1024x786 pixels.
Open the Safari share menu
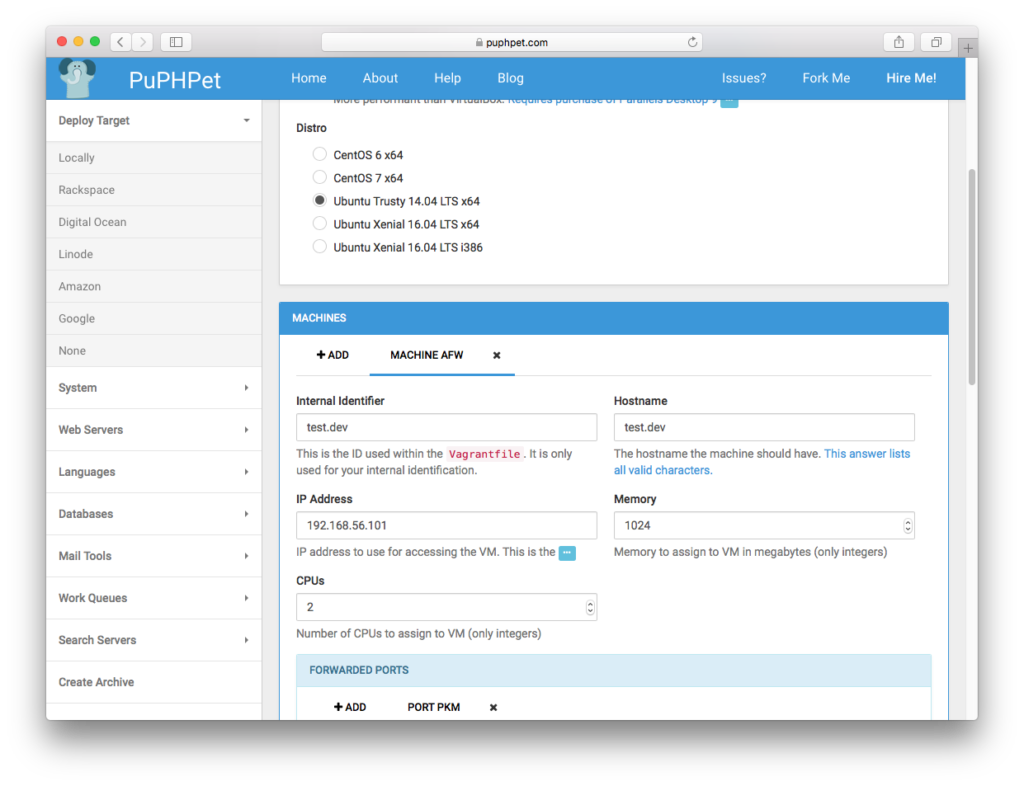[x=899, y=42]
